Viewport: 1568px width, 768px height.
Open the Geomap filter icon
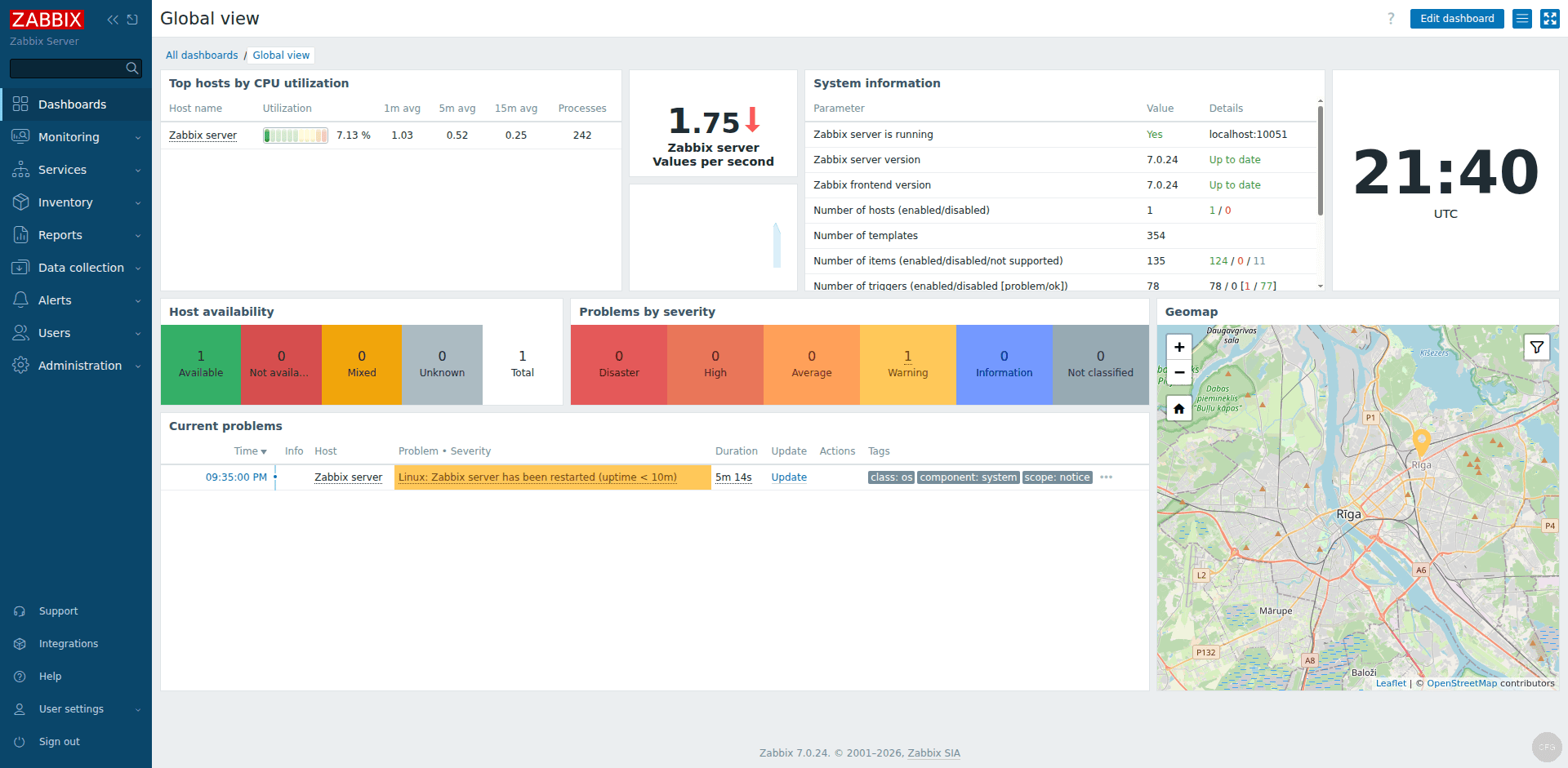1536,347
